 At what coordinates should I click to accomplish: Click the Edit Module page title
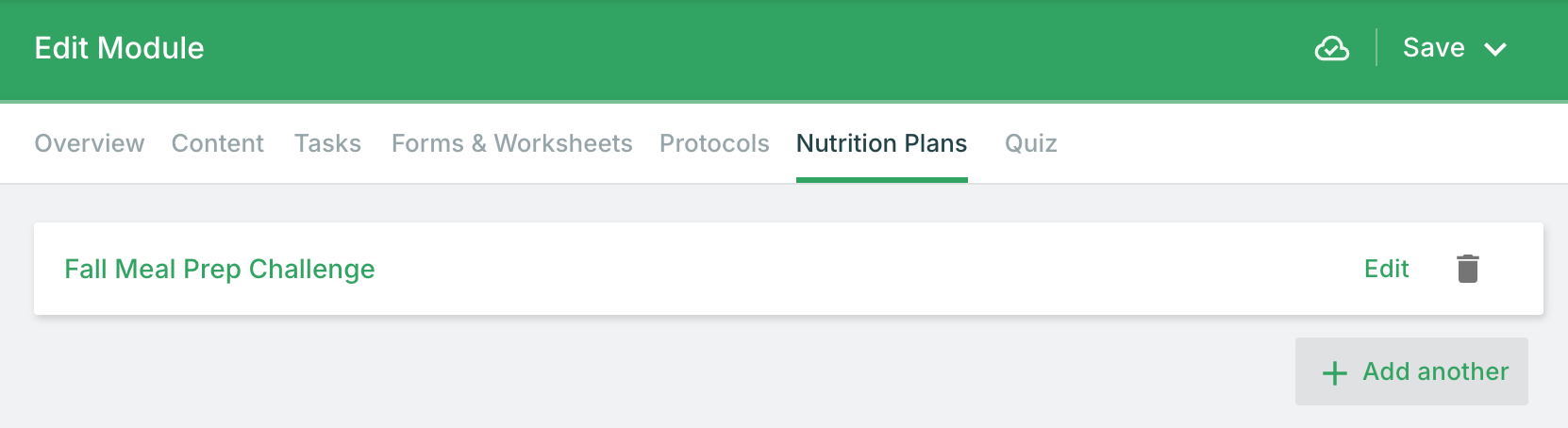point(120,48)
